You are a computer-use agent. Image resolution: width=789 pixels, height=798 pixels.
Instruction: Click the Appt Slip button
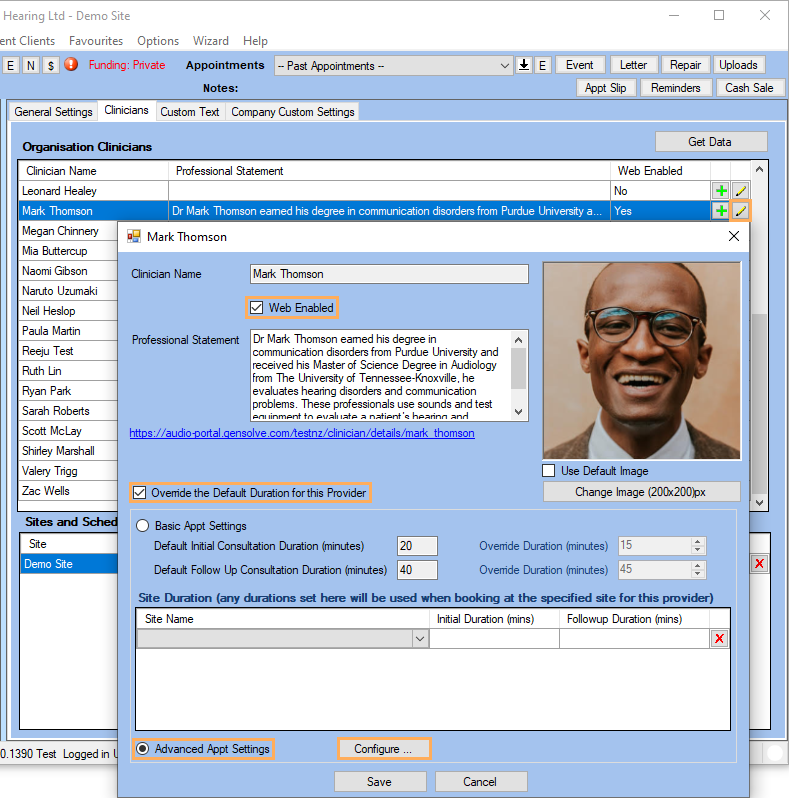pos(606,88)
